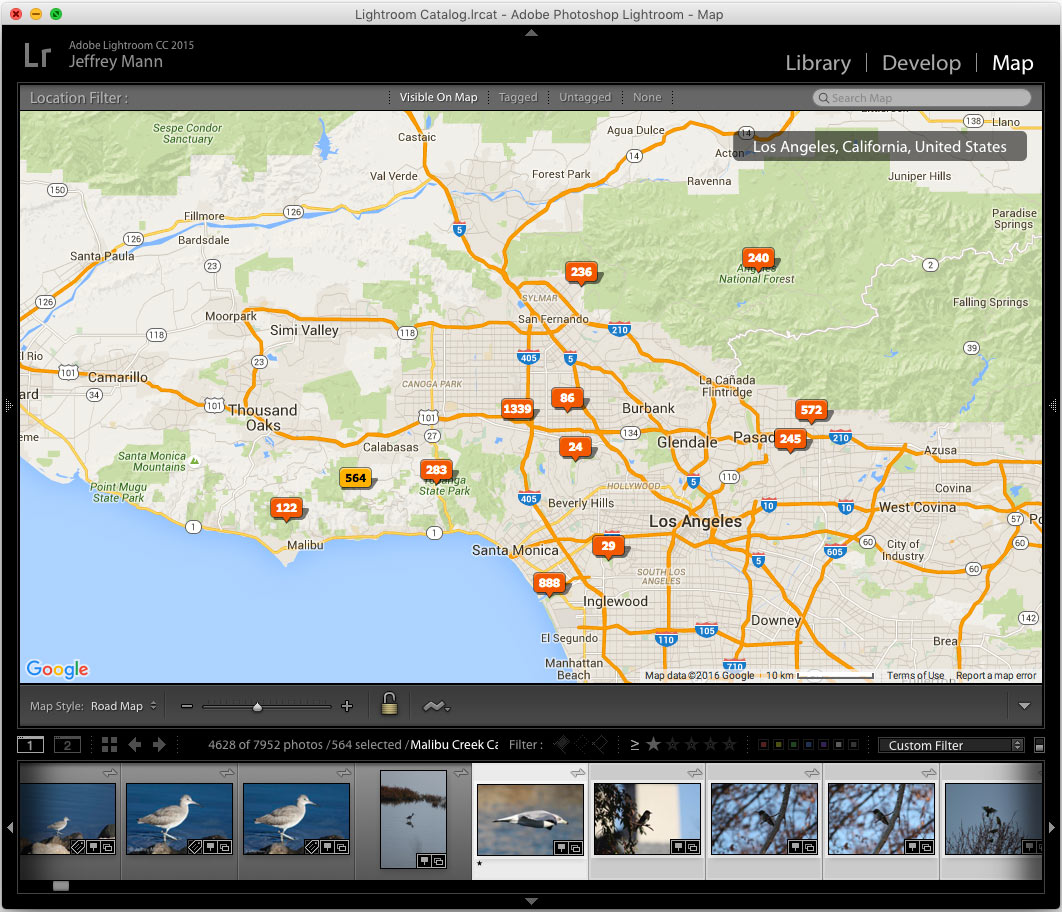
Task: Turn filters off with filmstrip filter switch
Action: [1040, 745]
